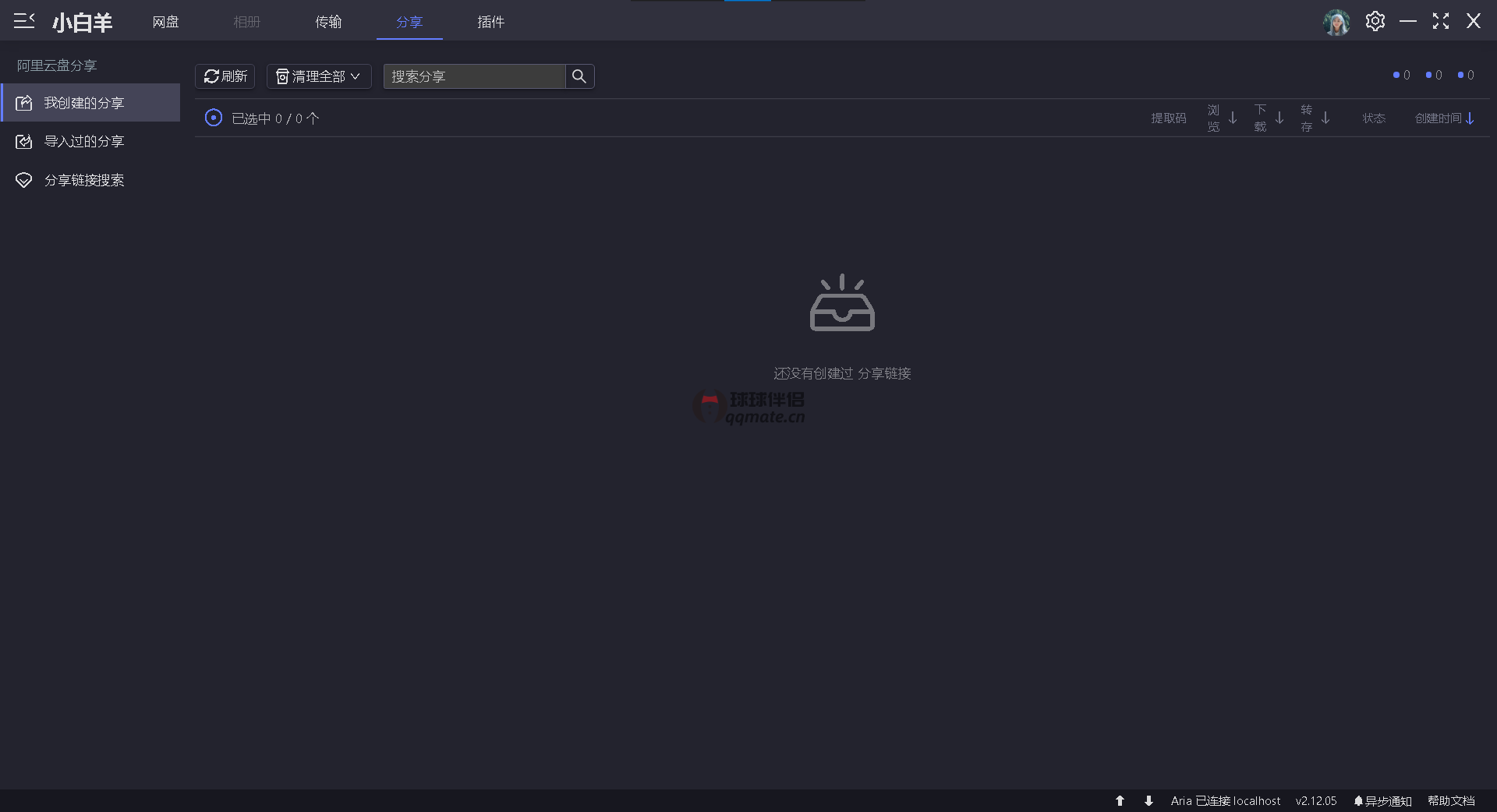
Task: Switch to the 网盘 tab
Action: [x=165, y=22]
